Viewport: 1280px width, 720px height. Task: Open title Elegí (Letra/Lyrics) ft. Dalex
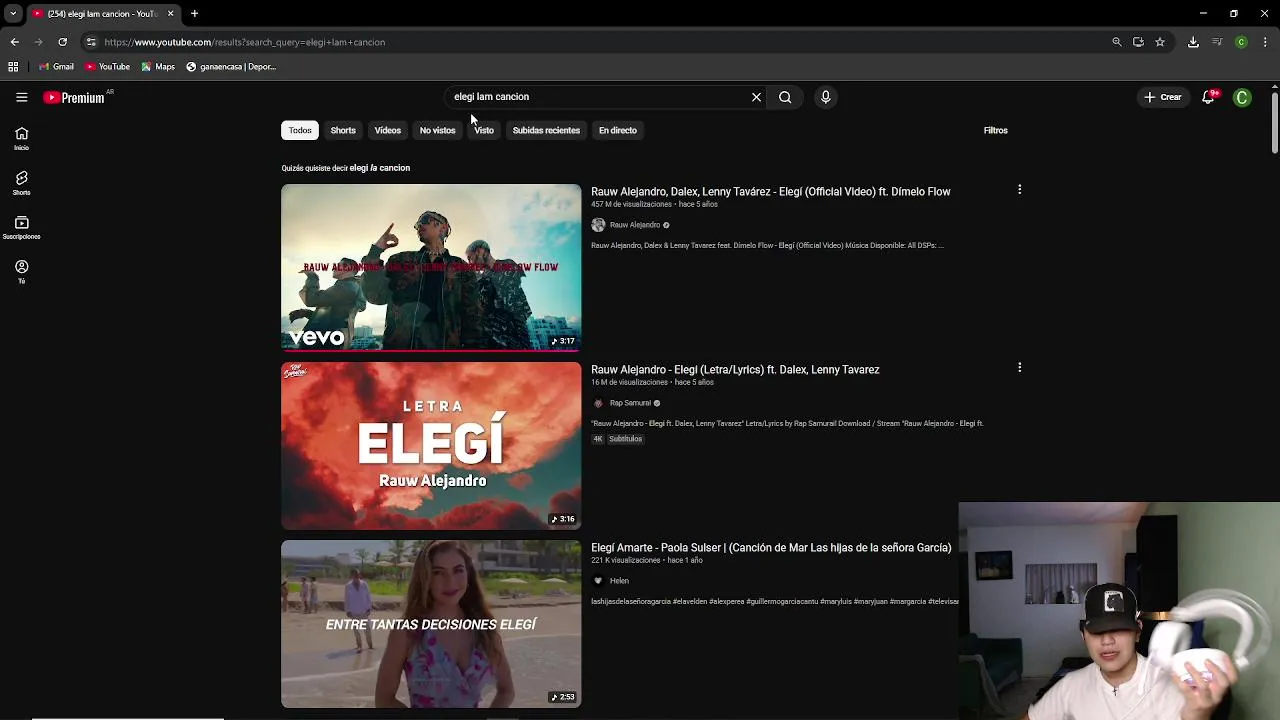(735, 369)
